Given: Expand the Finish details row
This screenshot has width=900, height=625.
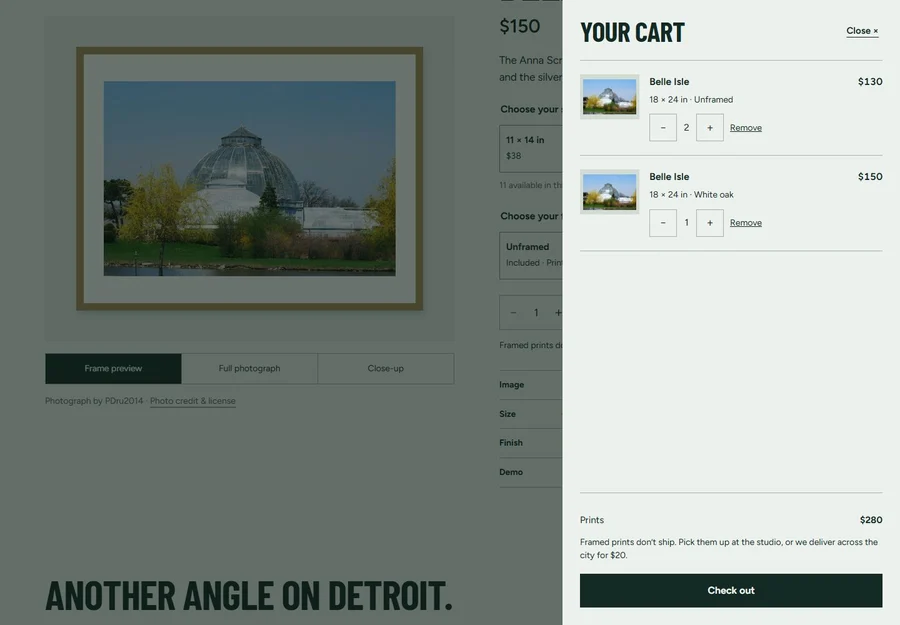Looking at the screenshot, I should (531, 443).
